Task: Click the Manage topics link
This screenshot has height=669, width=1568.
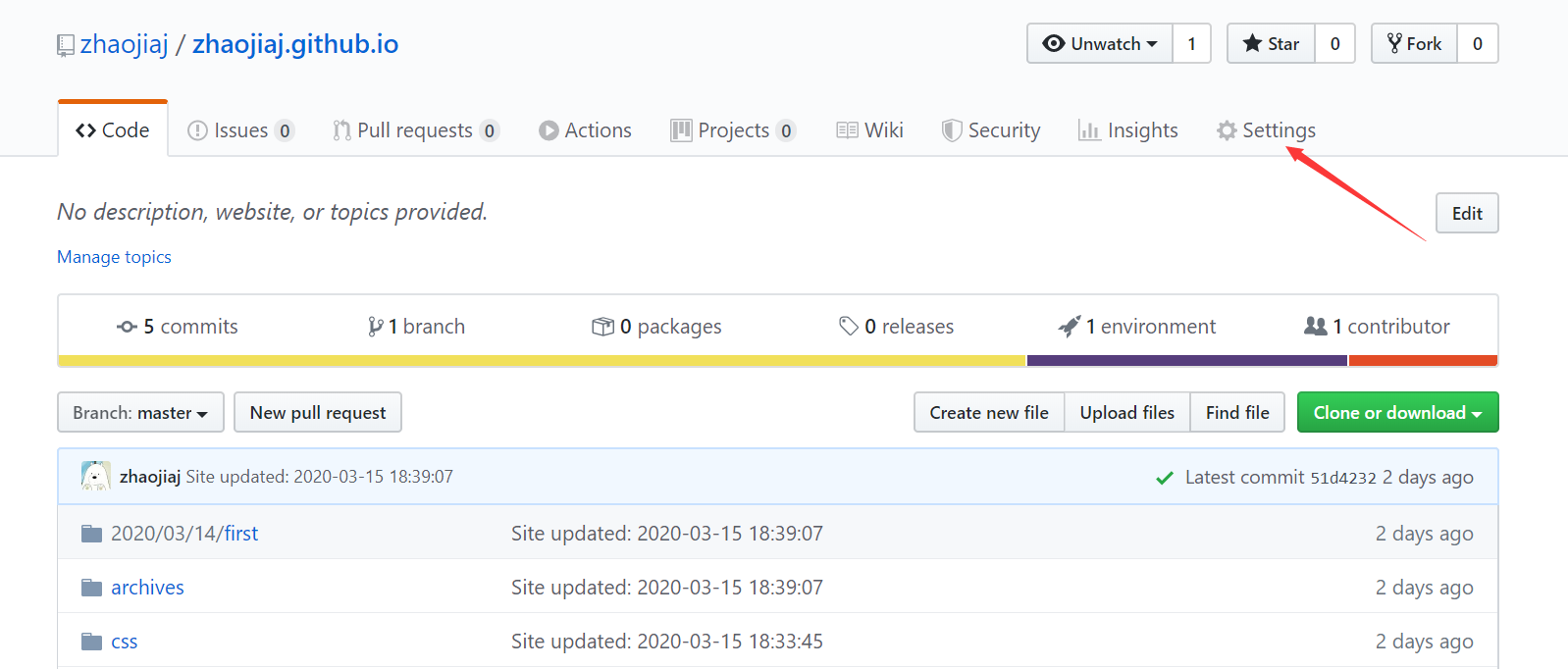Action: coord(114,257)
